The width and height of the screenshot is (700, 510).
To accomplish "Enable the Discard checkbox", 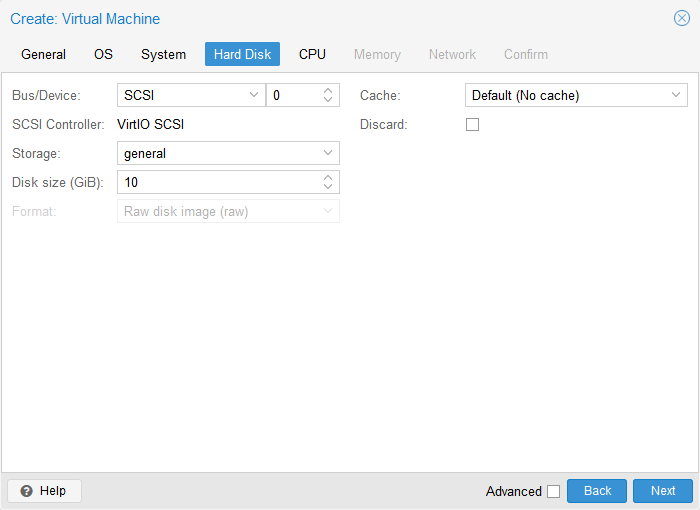I will tap(473, 125).
